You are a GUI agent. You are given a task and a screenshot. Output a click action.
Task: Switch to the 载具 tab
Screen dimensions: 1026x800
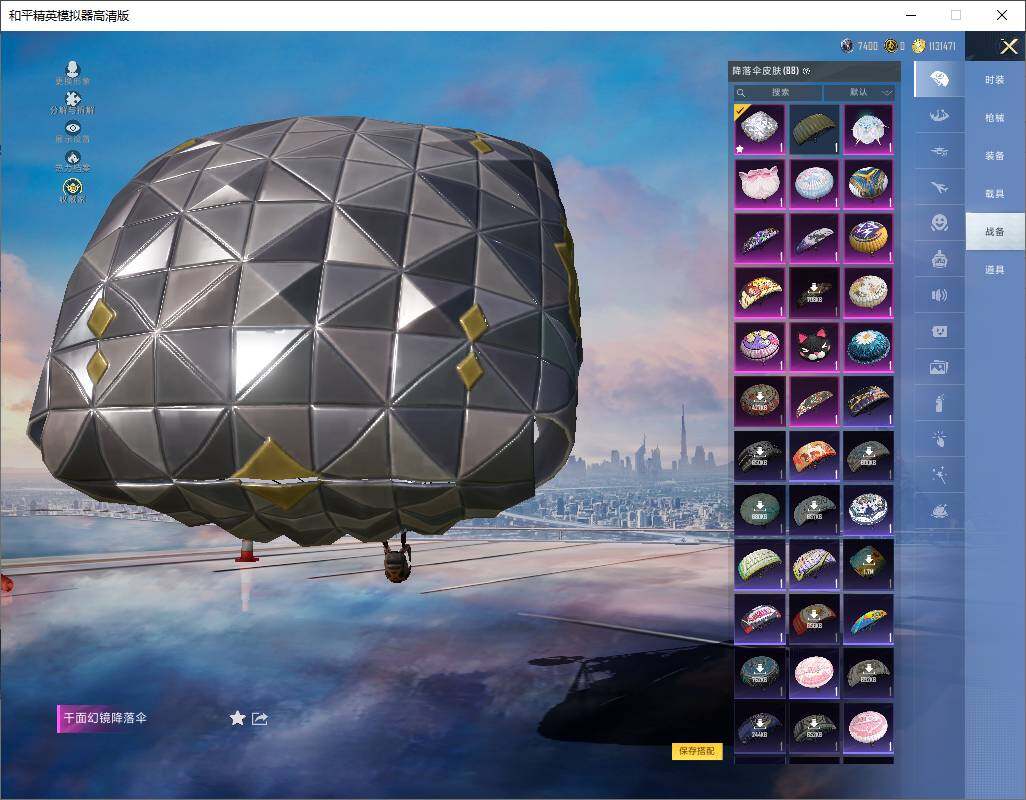(995, 194)
